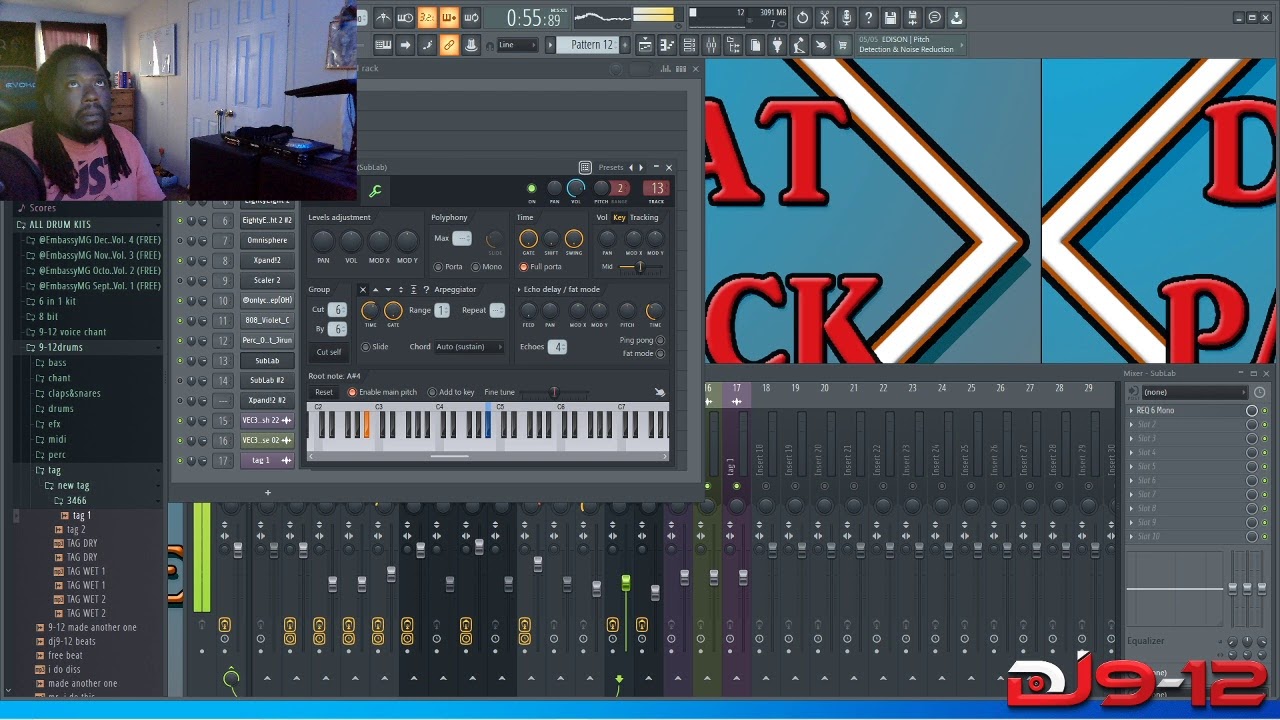The height and width of the screenshot is (720, 1280).
Task: Open the Browser view icon
Action: point(733,45)
